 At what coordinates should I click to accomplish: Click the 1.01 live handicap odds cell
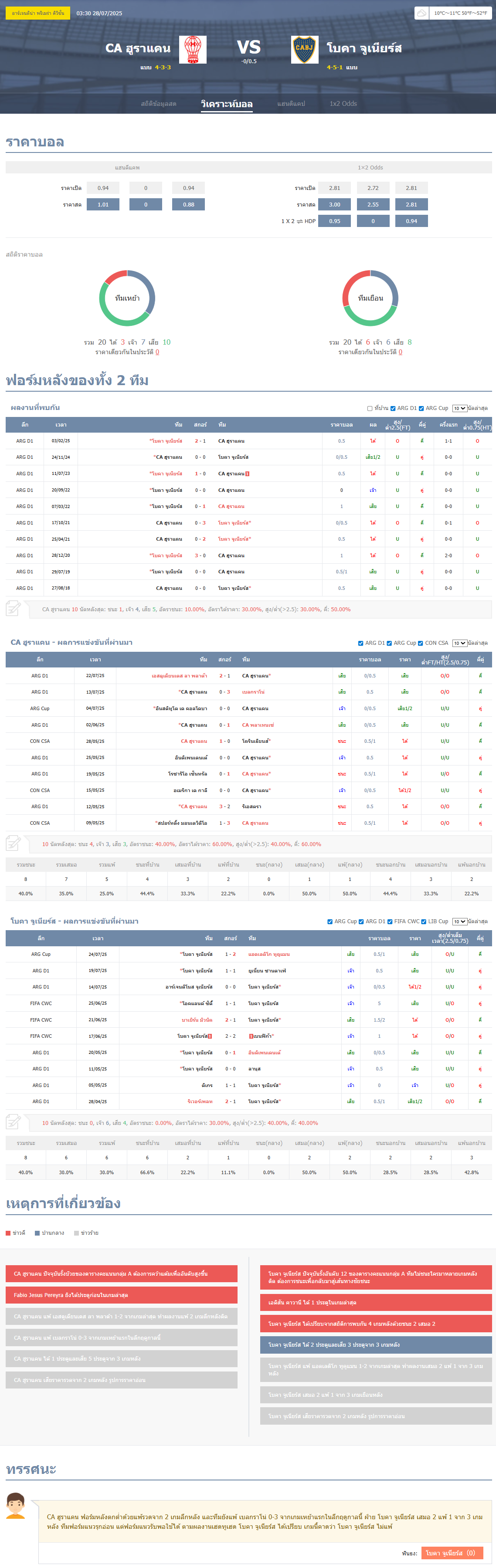pos(103,204)
